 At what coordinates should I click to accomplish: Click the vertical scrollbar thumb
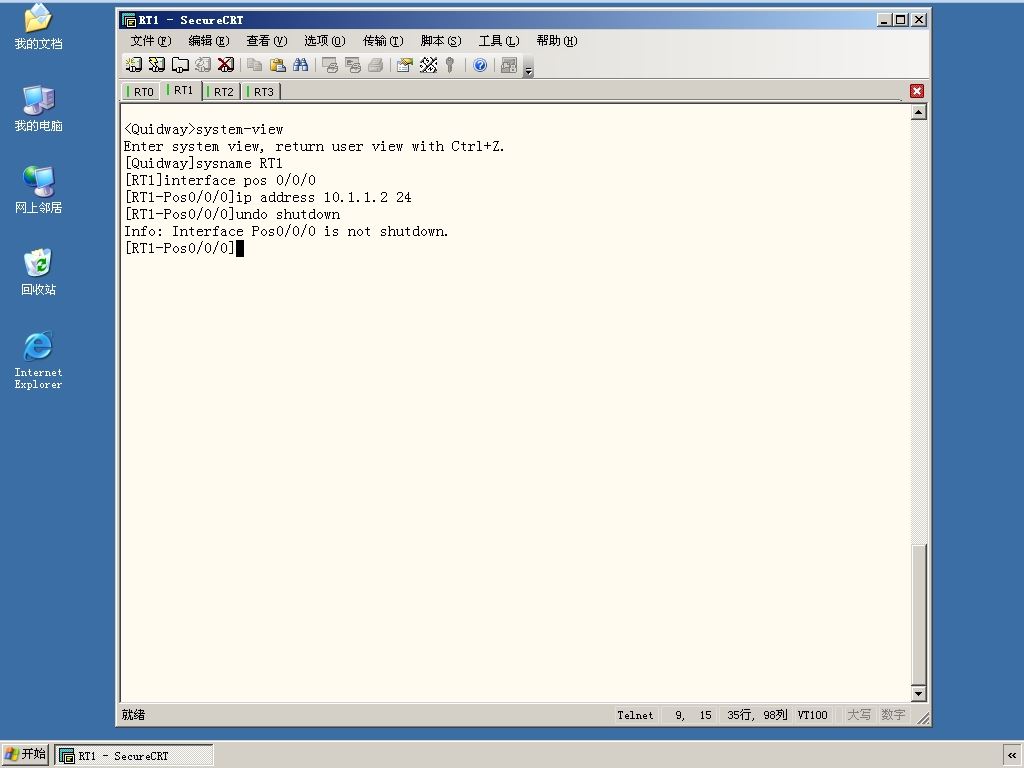[918, 614]
